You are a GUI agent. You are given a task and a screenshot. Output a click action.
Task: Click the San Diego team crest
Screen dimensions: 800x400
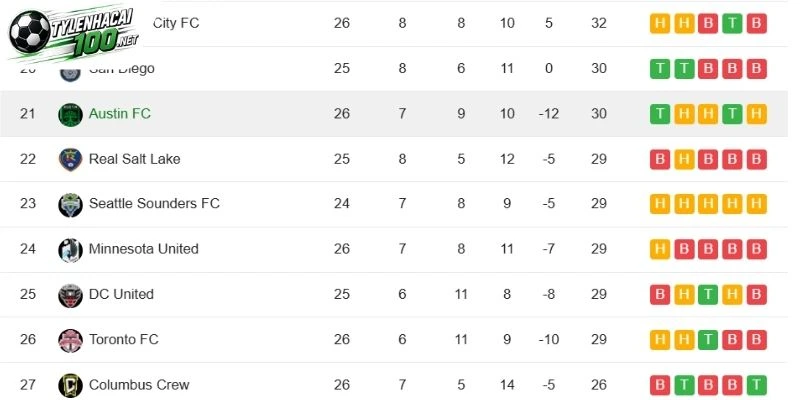(70, 73)
